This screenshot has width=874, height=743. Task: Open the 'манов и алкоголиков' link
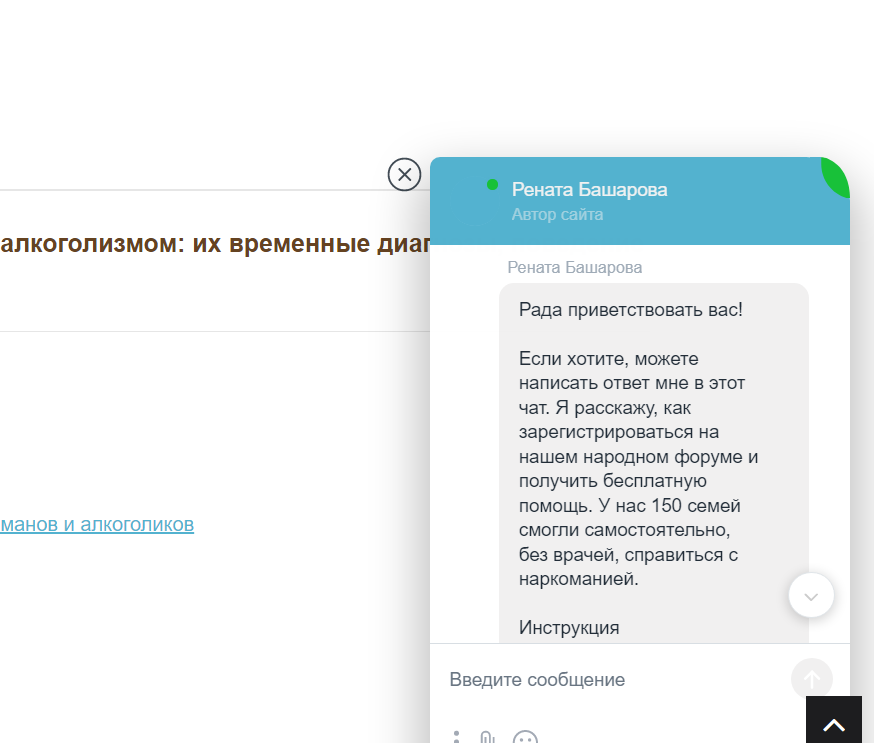(97, 524)
